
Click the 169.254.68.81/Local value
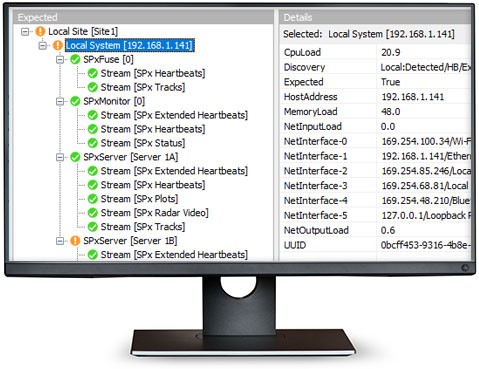(x=425, y=186)
